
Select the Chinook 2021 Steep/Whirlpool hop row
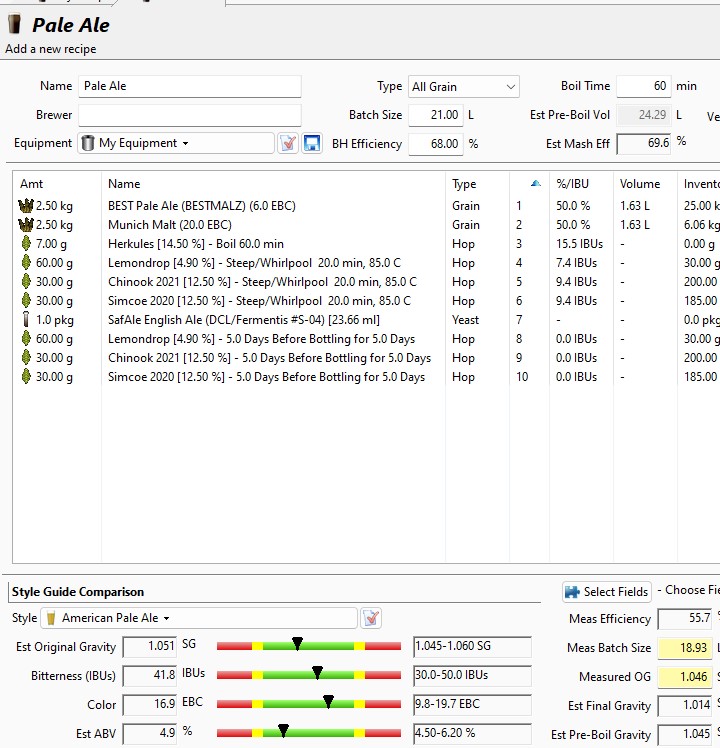click(262, 282)
